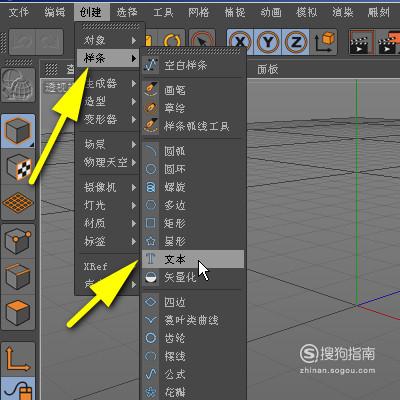Switch to Polygons mode
This screenshot has width=400, height=400.
[18, 312]
